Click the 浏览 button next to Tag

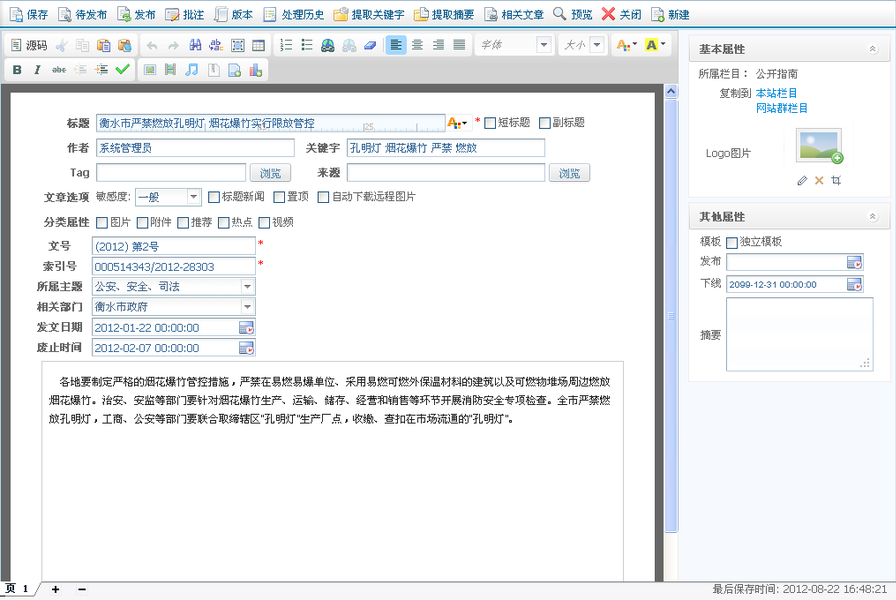pos(272,172)
